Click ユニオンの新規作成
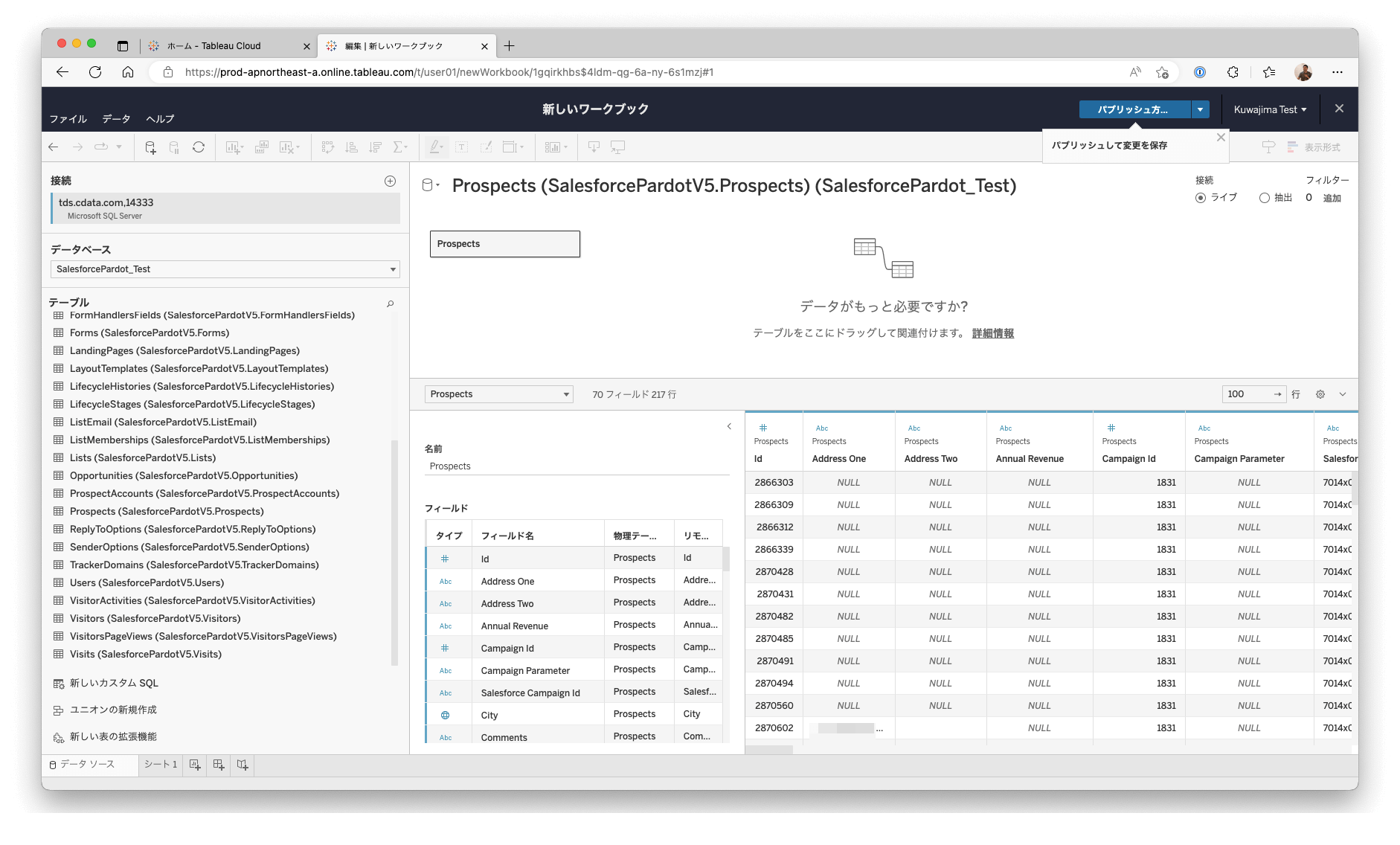Image resolution: width=1400 pixels, height=845 pixels. [113, 710]
